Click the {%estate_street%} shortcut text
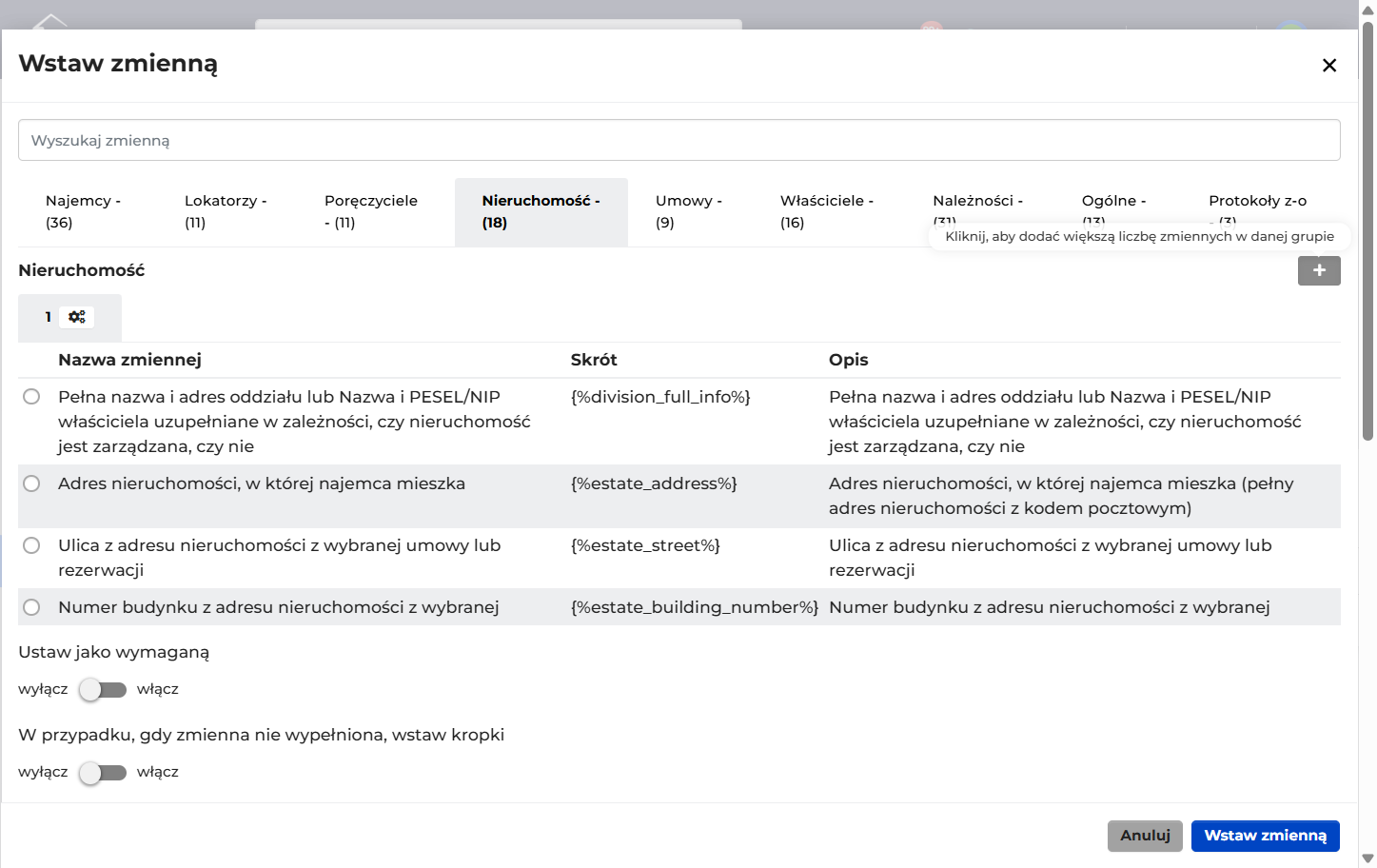 click(x=645, y=545)
